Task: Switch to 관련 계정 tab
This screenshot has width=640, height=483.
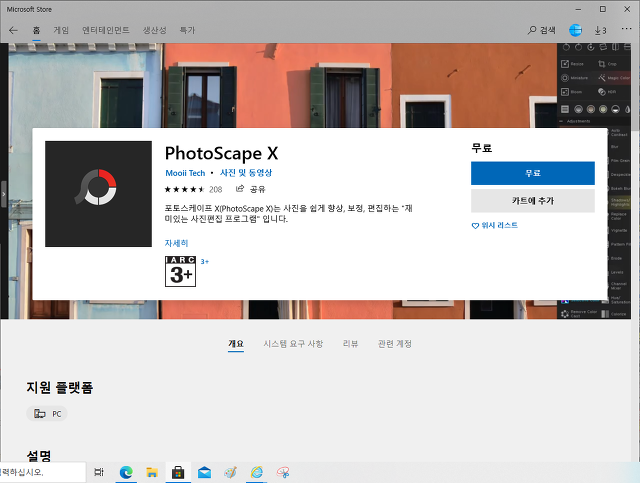Action: (x=395, y=344)
